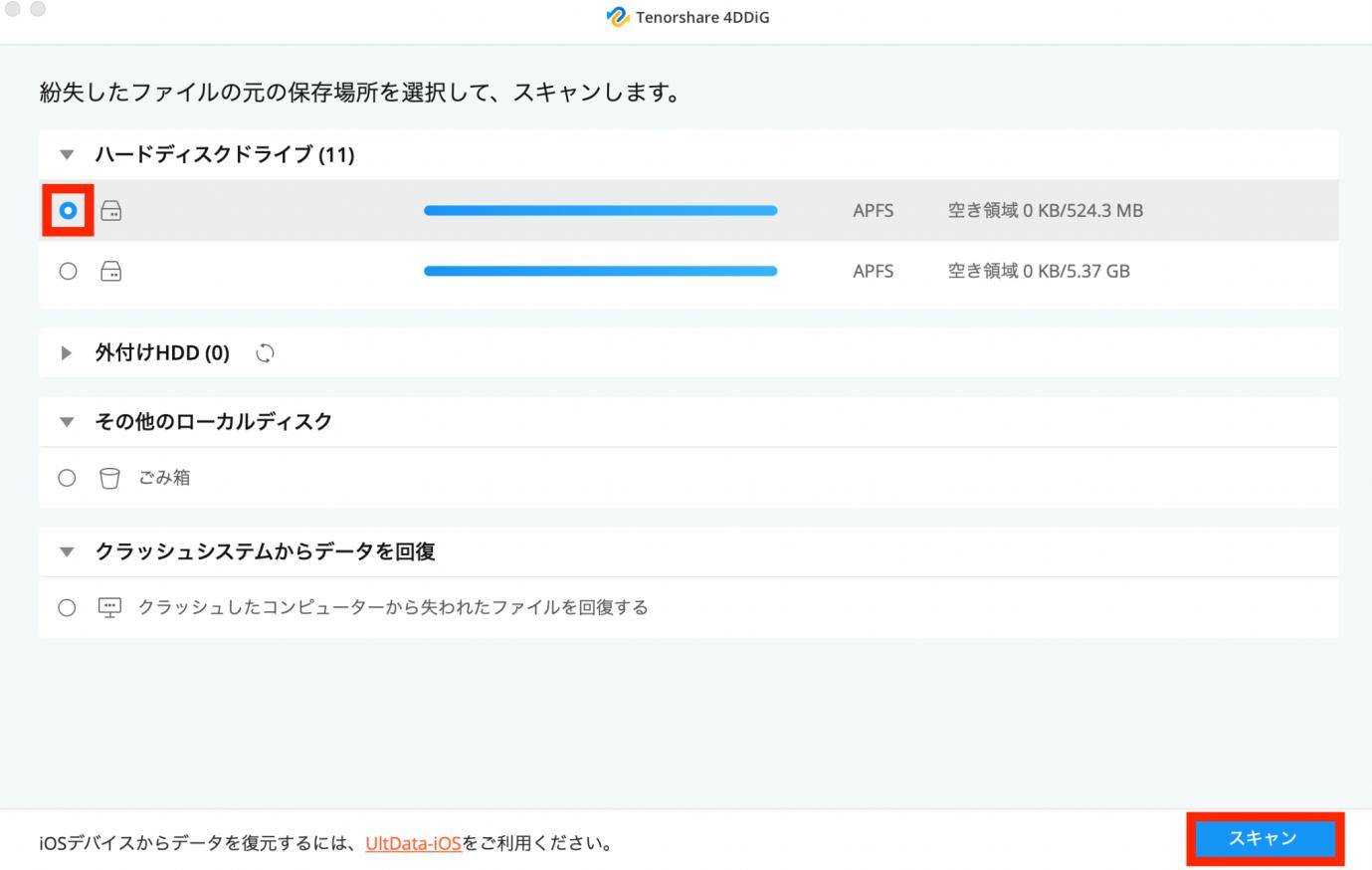The image size is (1372, 870).
Task: Select the crashed computer recovery radio button
Action: coord(67,607)
